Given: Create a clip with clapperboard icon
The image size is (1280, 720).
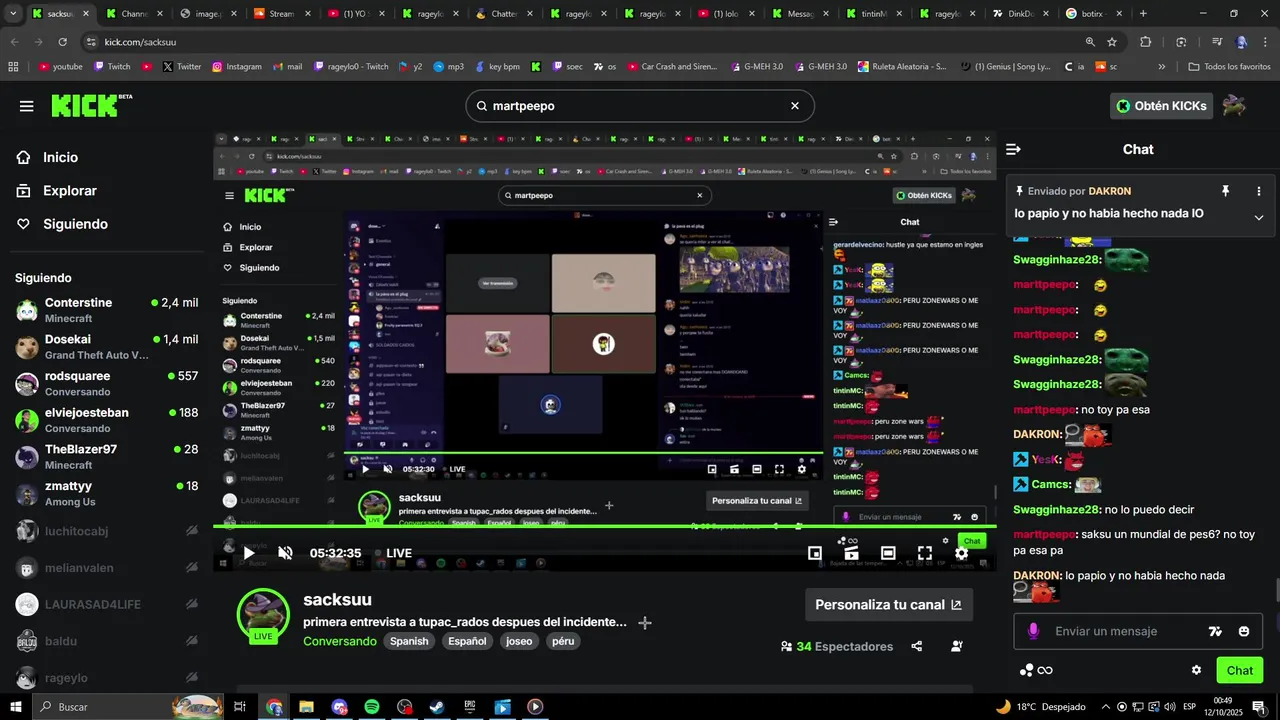Looking at the screenshot, I should click(x=851, y=553).
